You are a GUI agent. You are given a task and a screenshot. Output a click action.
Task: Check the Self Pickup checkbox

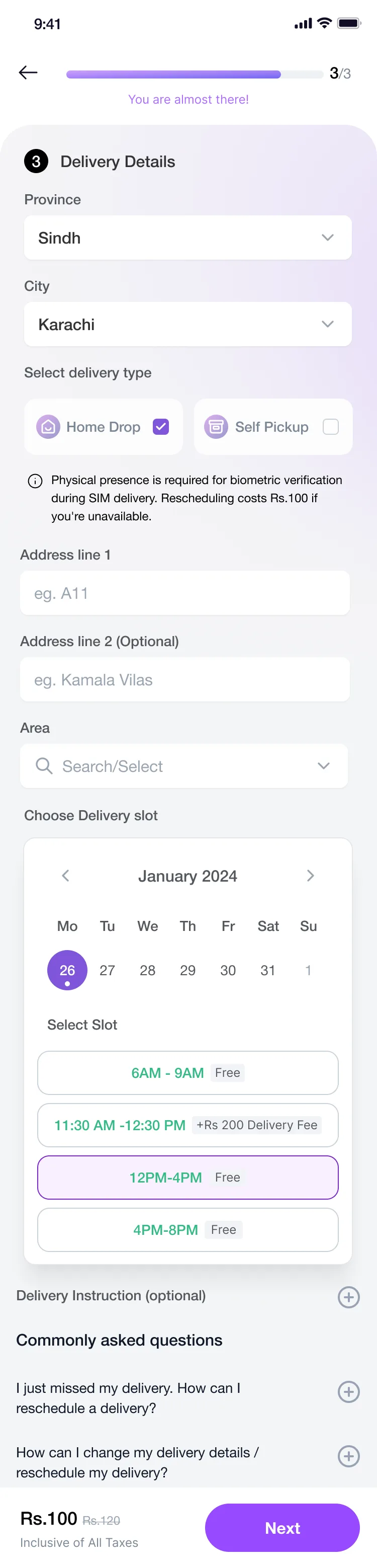point(330,427)
